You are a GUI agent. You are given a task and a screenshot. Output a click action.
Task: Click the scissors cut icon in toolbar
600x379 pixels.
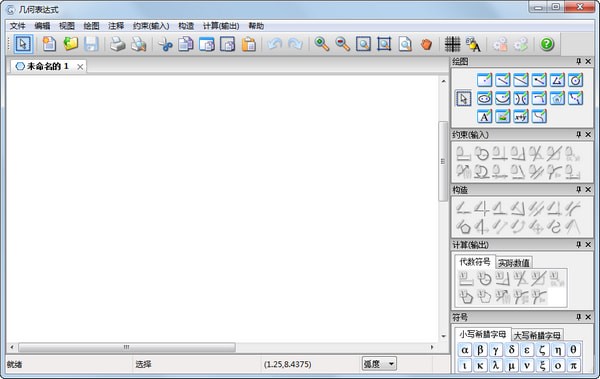point(165,44)
